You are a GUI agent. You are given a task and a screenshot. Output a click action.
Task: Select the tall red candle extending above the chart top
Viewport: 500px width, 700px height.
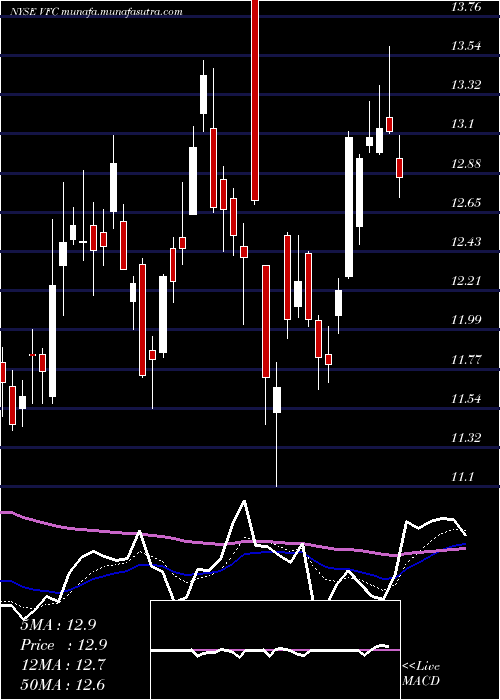[255, 102]
